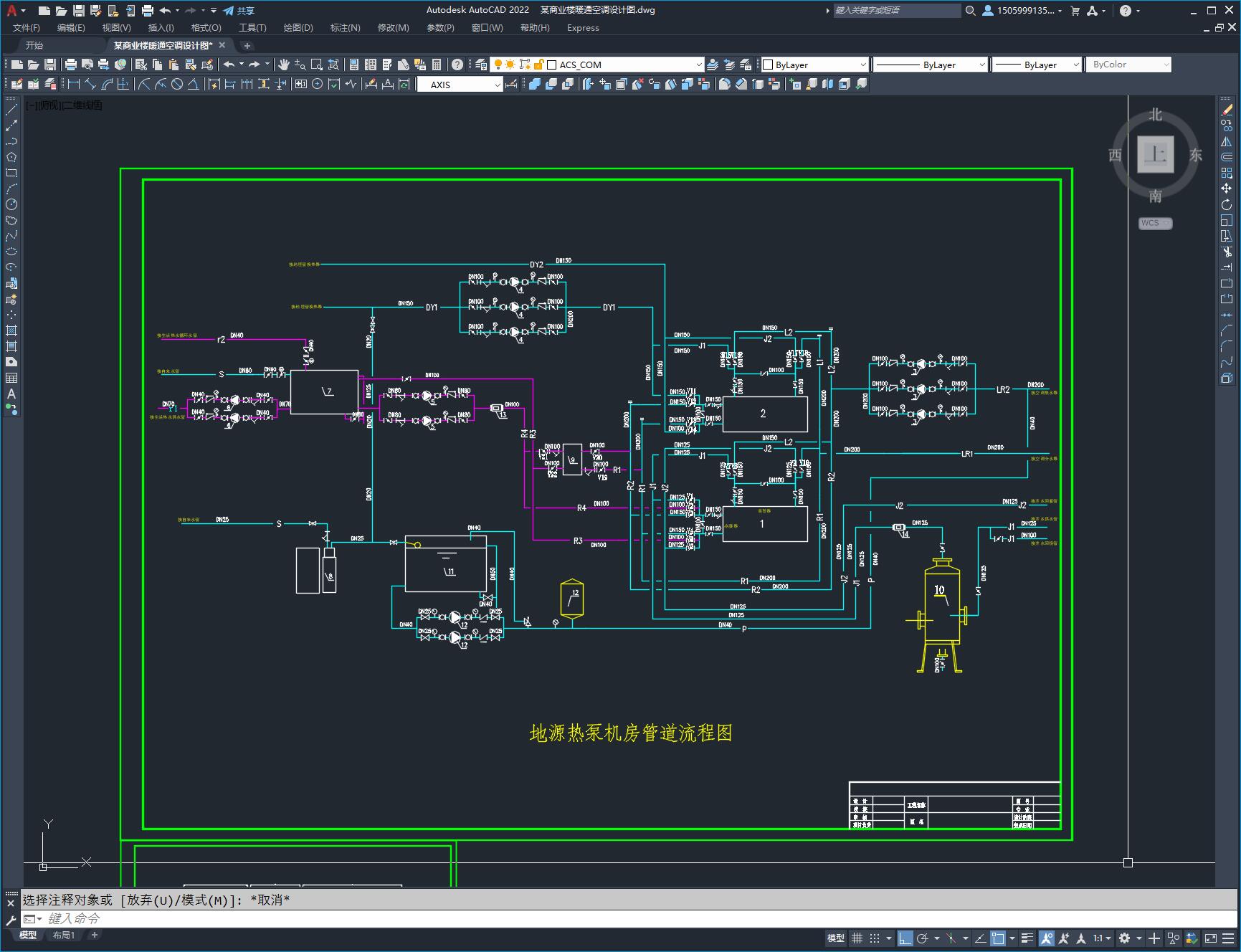
Task: Select the Erase tool in modify toolbar
Action: coord(1227,110)
